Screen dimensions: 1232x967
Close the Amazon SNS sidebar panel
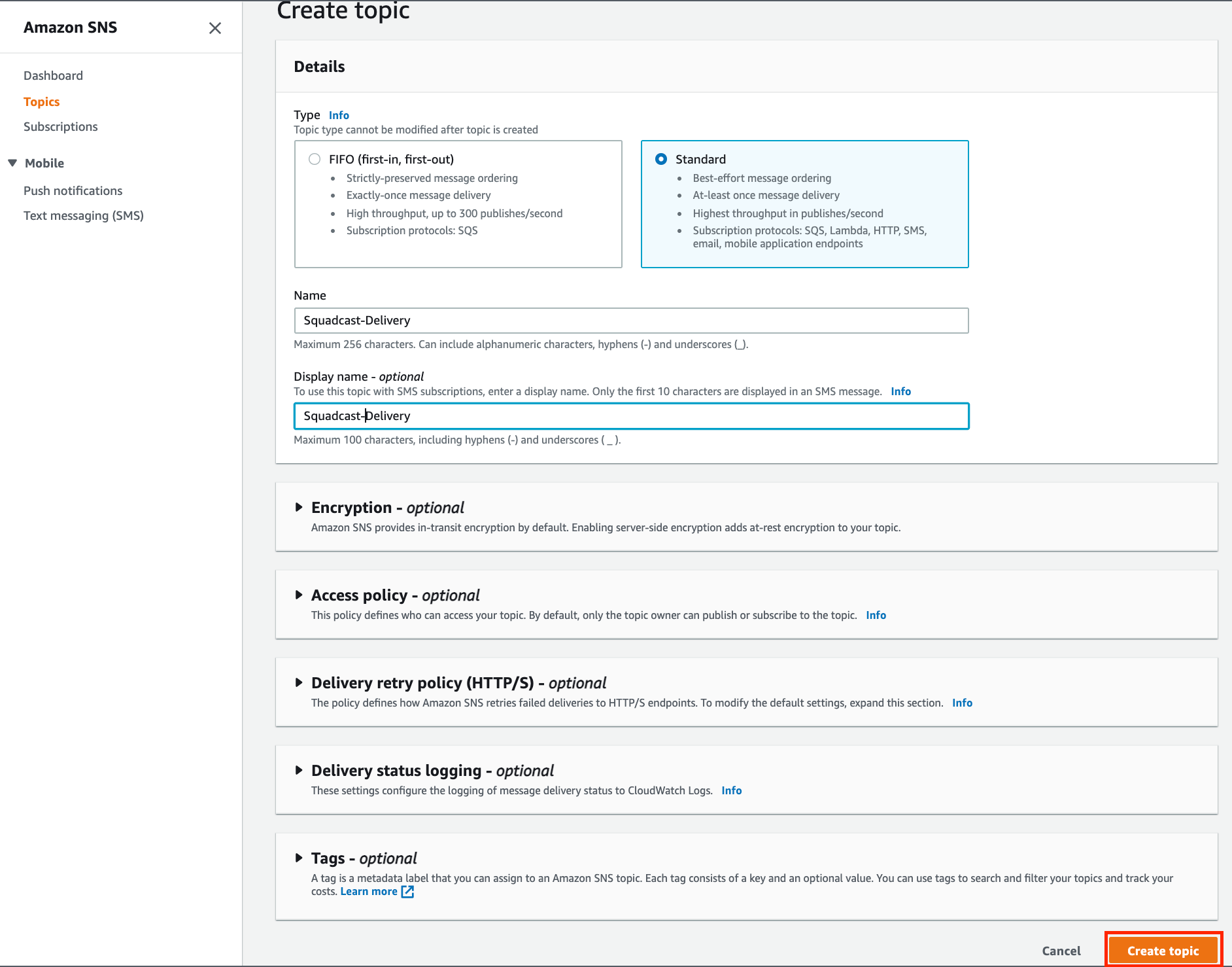click(x=214, y=28)
